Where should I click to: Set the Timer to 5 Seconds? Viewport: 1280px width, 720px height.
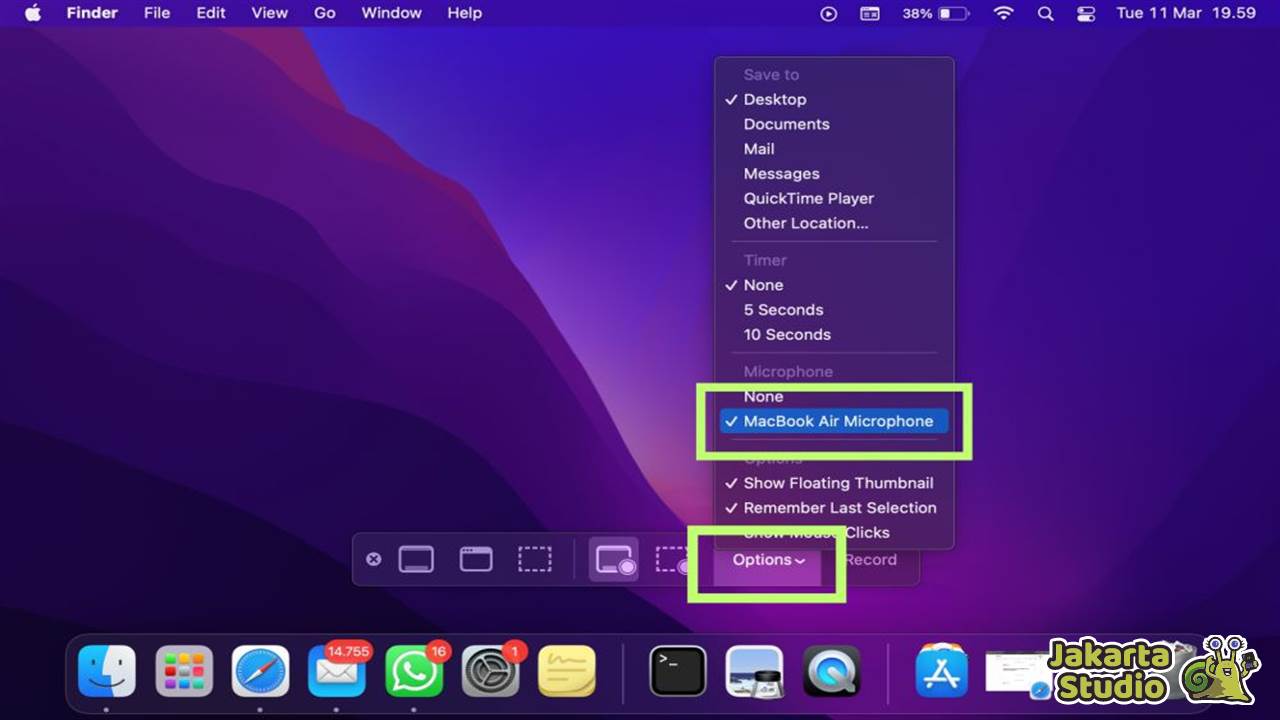[783, 310]
